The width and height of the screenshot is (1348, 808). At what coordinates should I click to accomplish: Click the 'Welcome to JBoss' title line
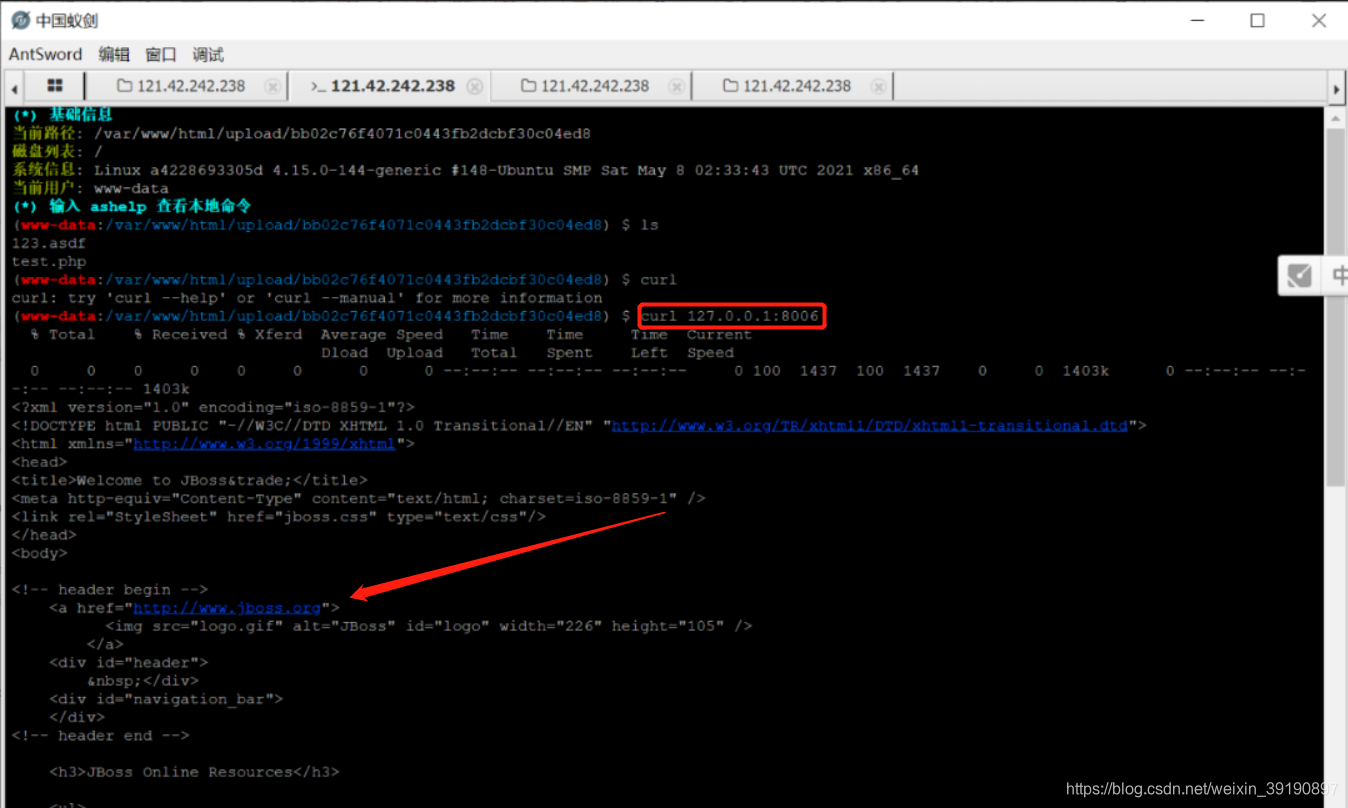click(190, 480)
